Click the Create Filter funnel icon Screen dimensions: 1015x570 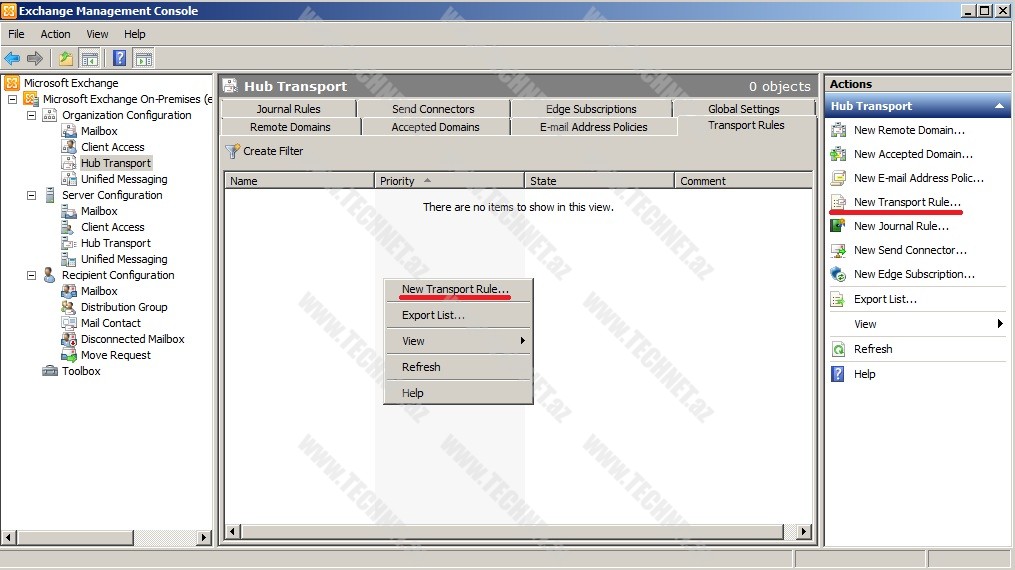(x=233, y=151)
